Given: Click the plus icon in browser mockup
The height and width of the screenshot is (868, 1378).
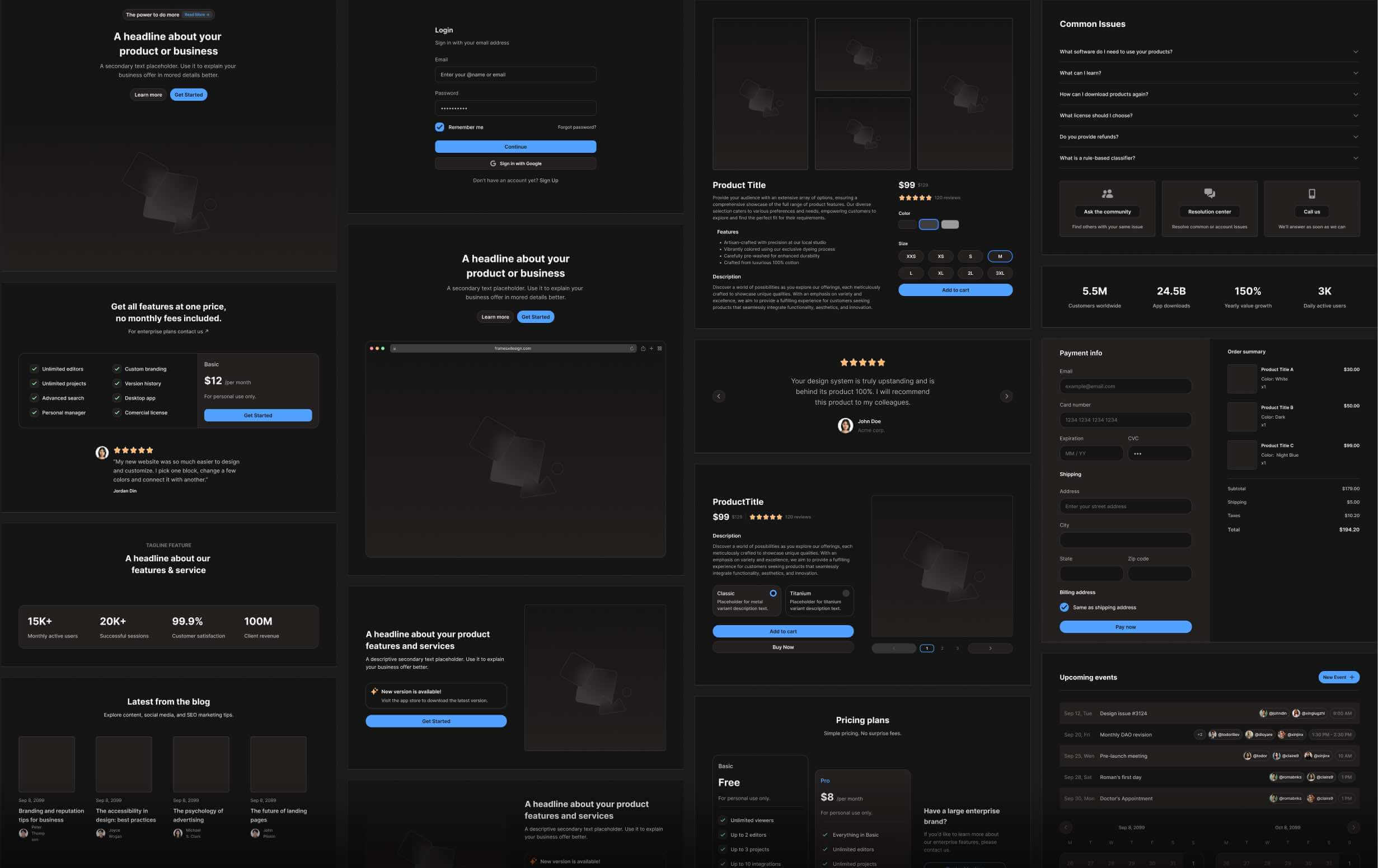Looking at the screenshot, I should [x=651, y=349].
